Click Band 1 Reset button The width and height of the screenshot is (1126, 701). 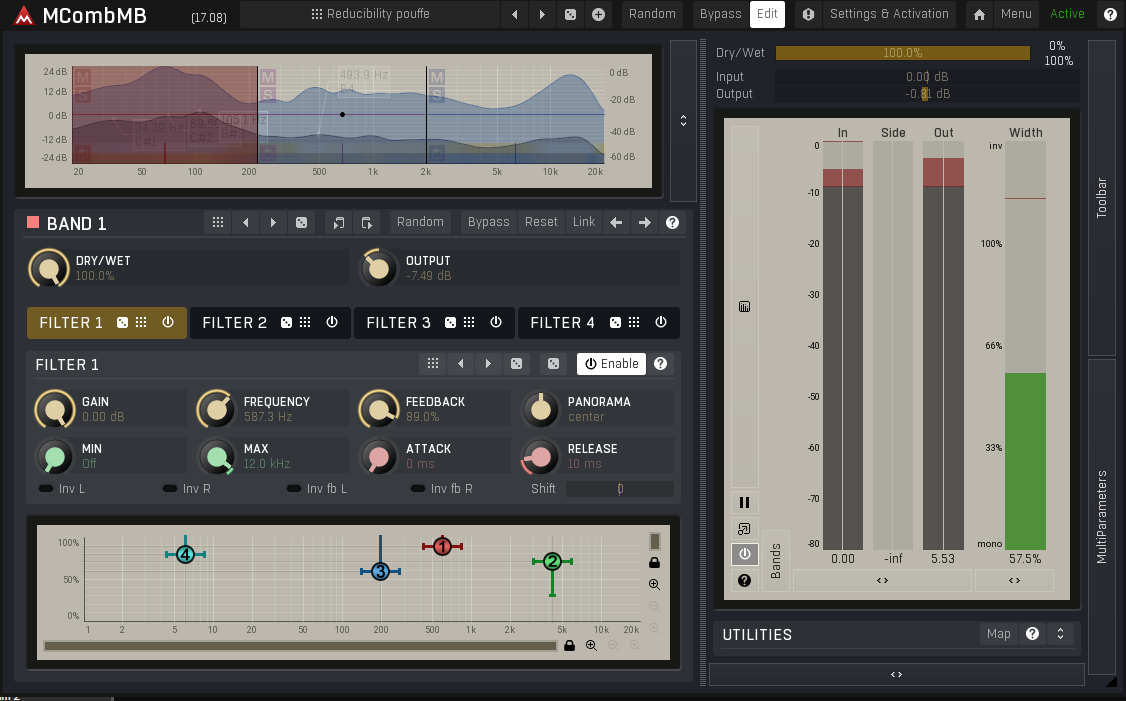(x=541, y=222)
